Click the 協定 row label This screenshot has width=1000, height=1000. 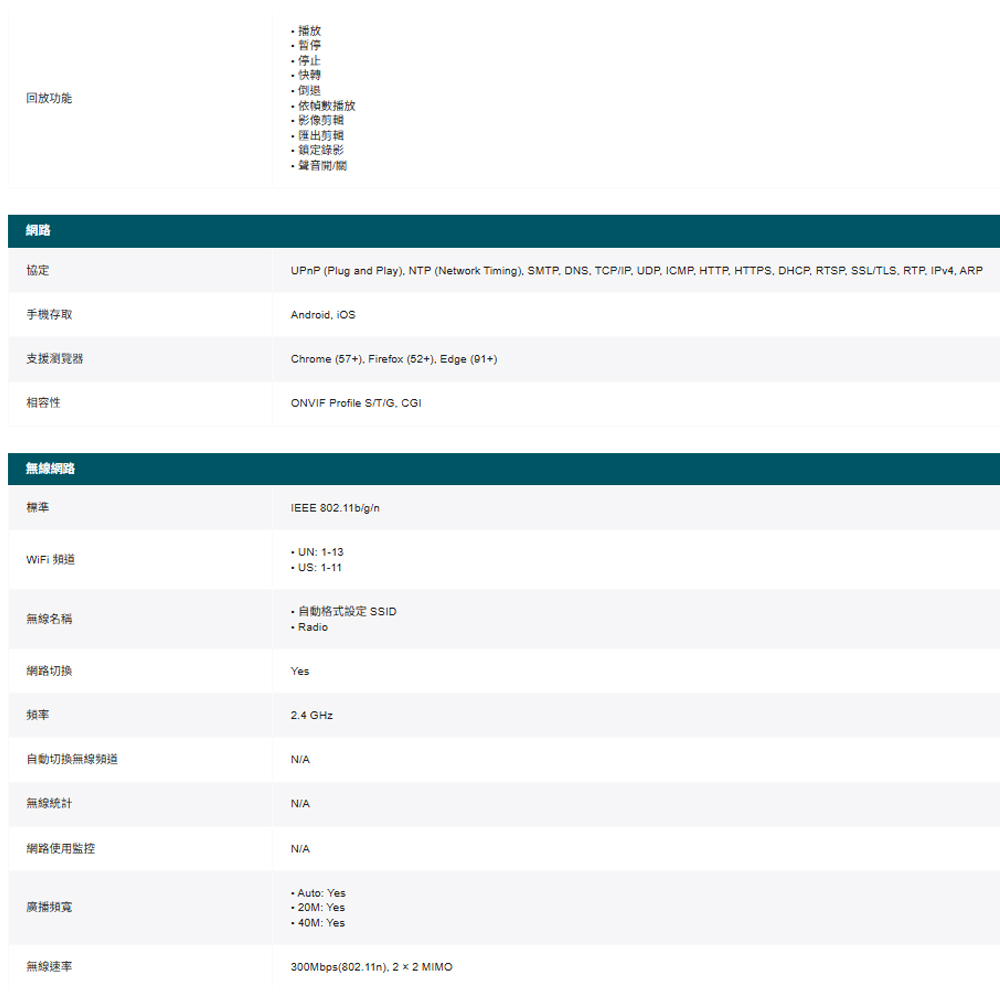click(38, 271)
